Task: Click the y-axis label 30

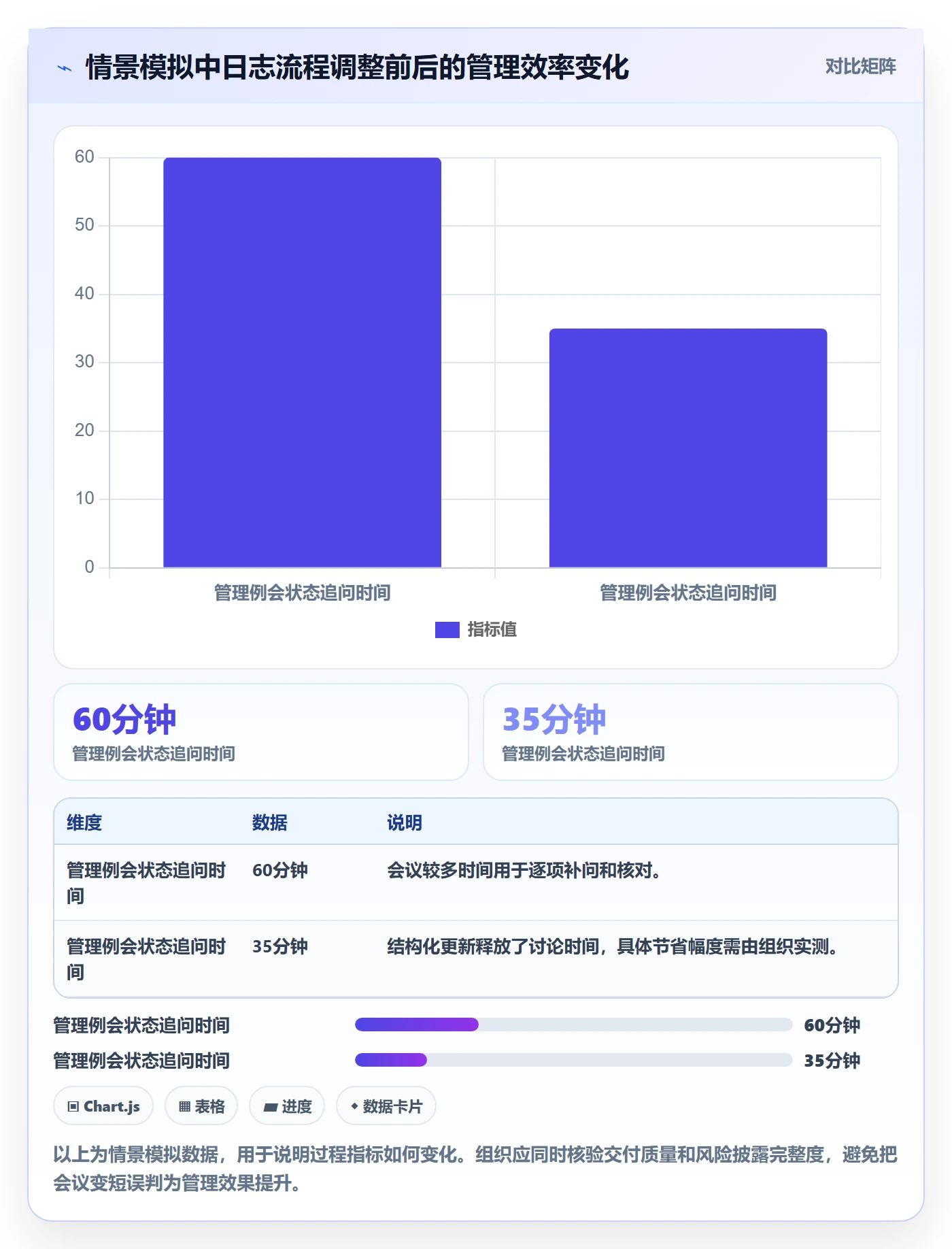Action: [84, 362]
